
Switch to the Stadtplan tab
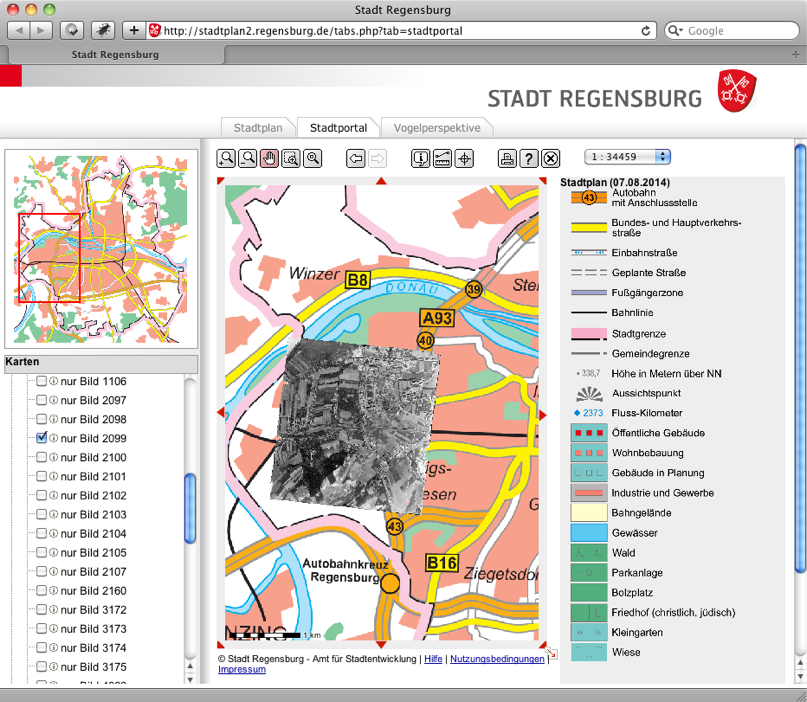click(258, 128)
